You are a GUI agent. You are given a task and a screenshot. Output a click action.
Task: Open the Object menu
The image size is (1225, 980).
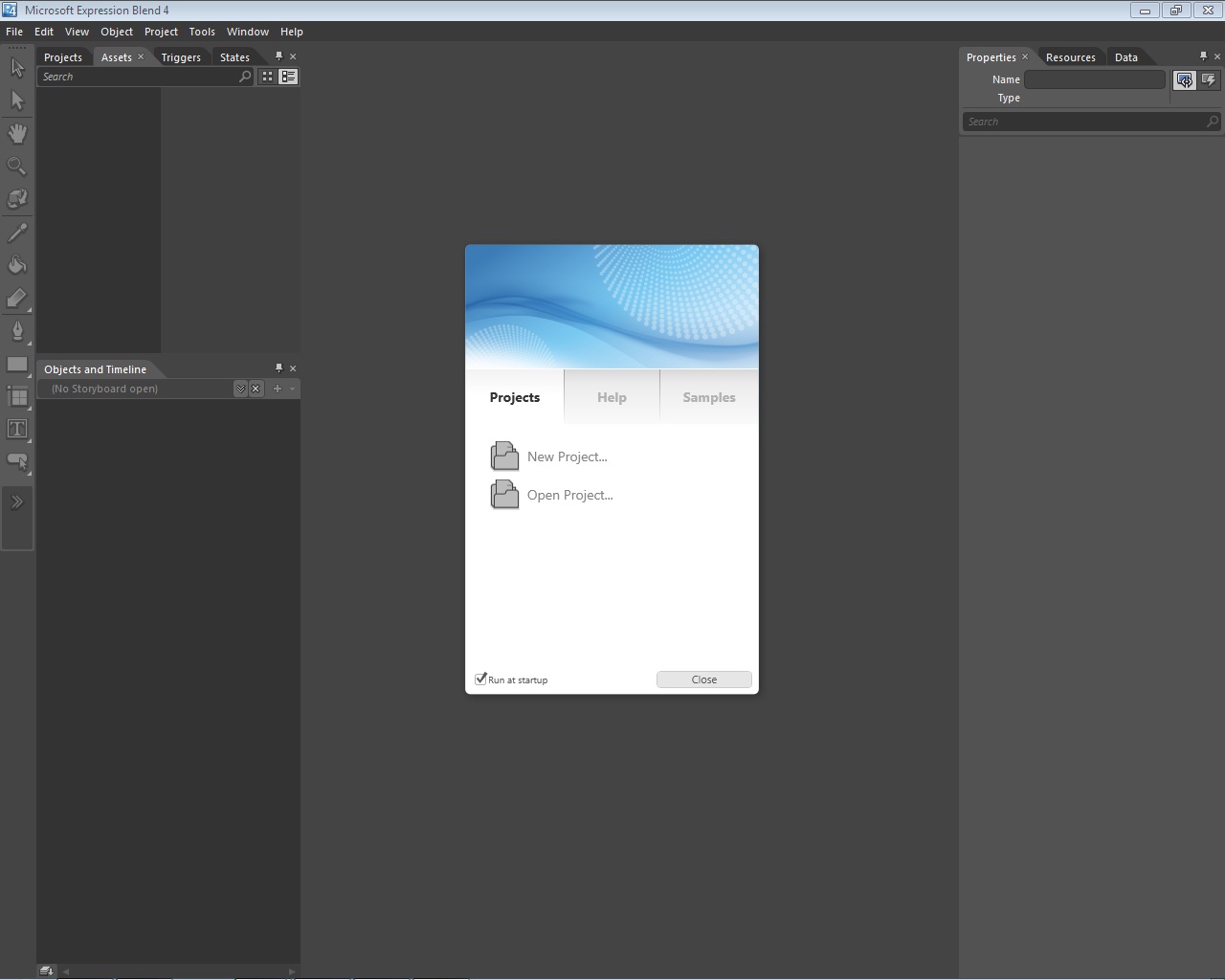click(x=117, y=32)
